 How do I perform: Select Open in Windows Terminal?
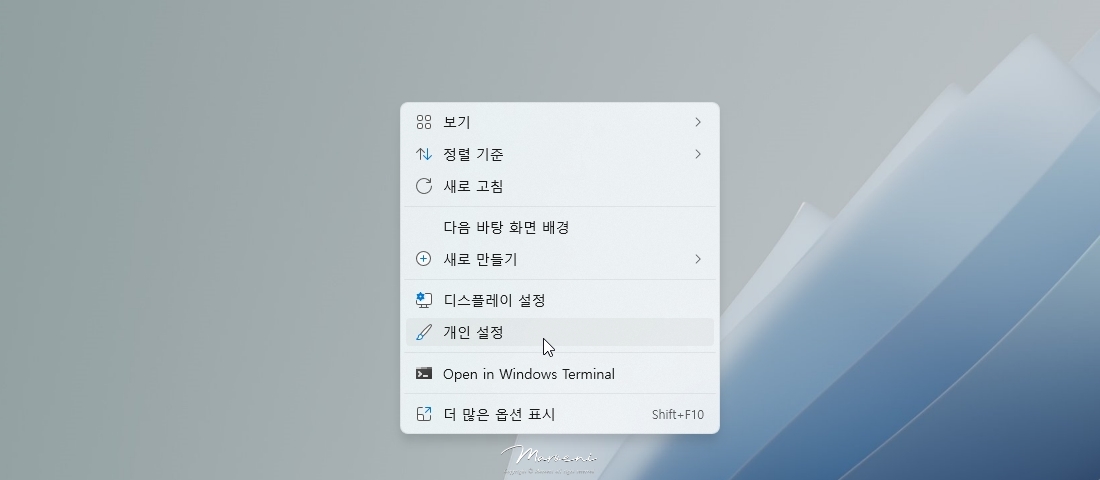[560, 373]
